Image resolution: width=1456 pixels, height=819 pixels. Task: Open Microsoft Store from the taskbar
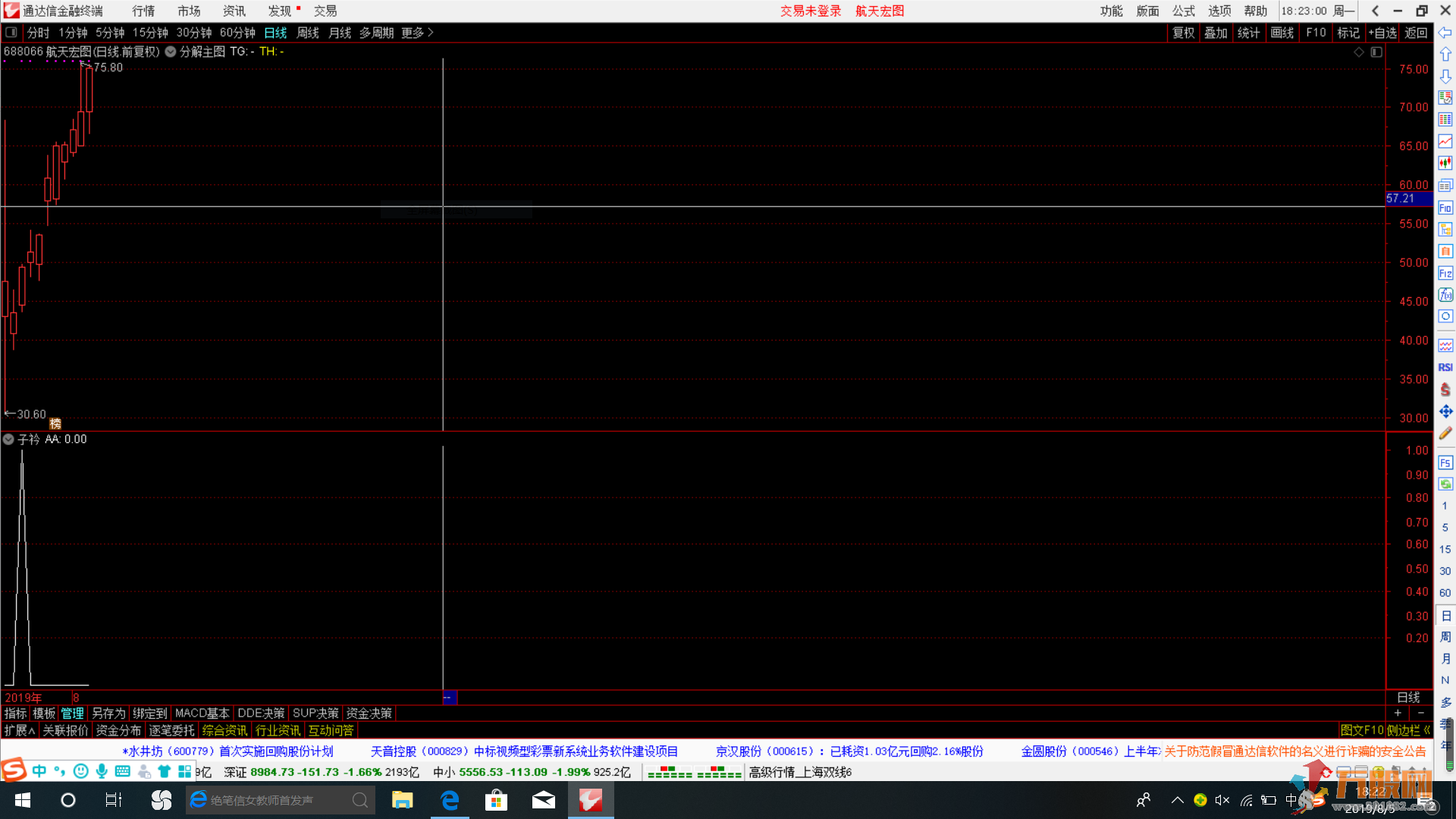coord(497,800)
